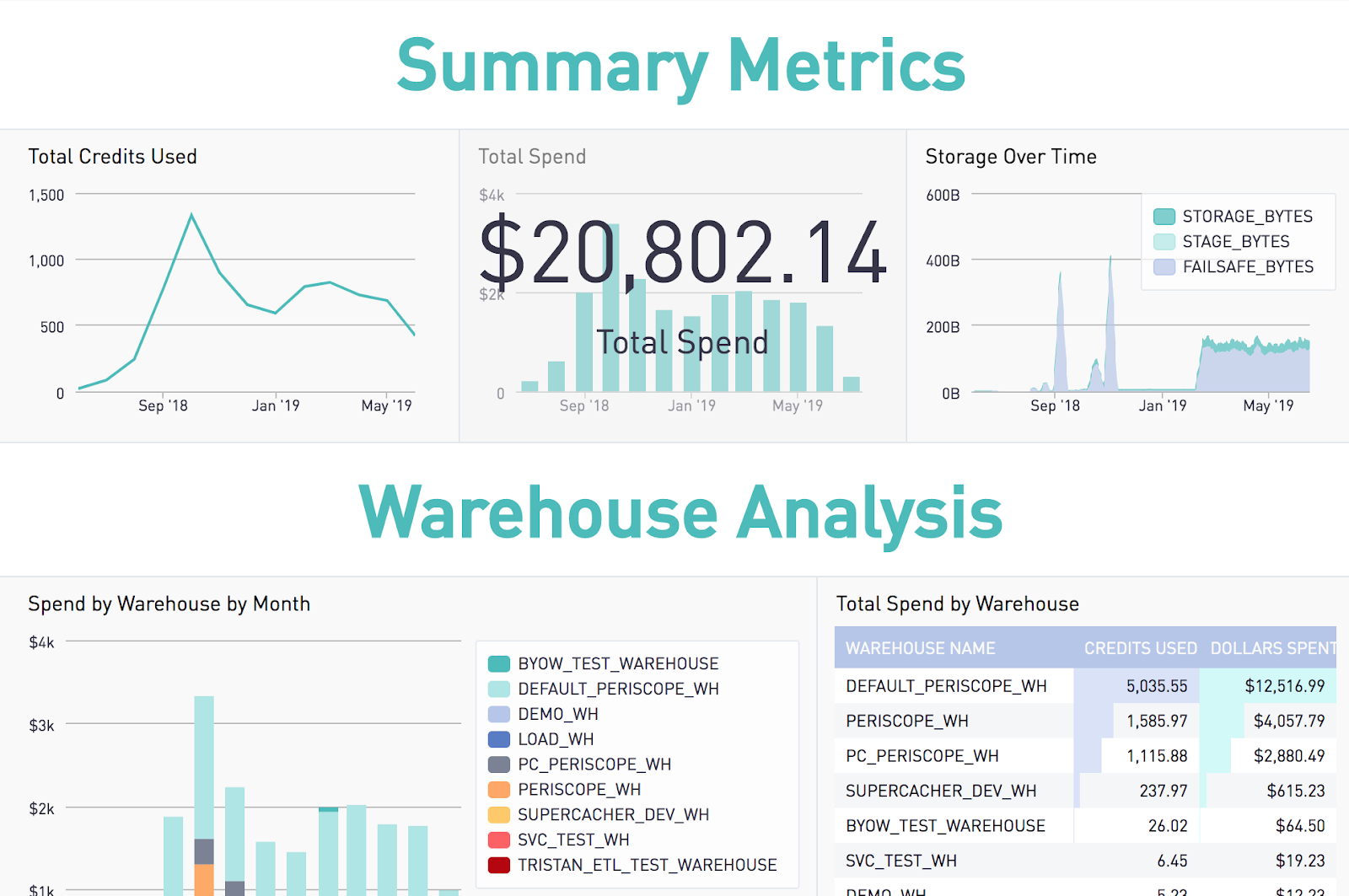This screenshot has height=896, width=1349.
Task: Select the Total Spend chart title
Action: click(x=532, y=157)
